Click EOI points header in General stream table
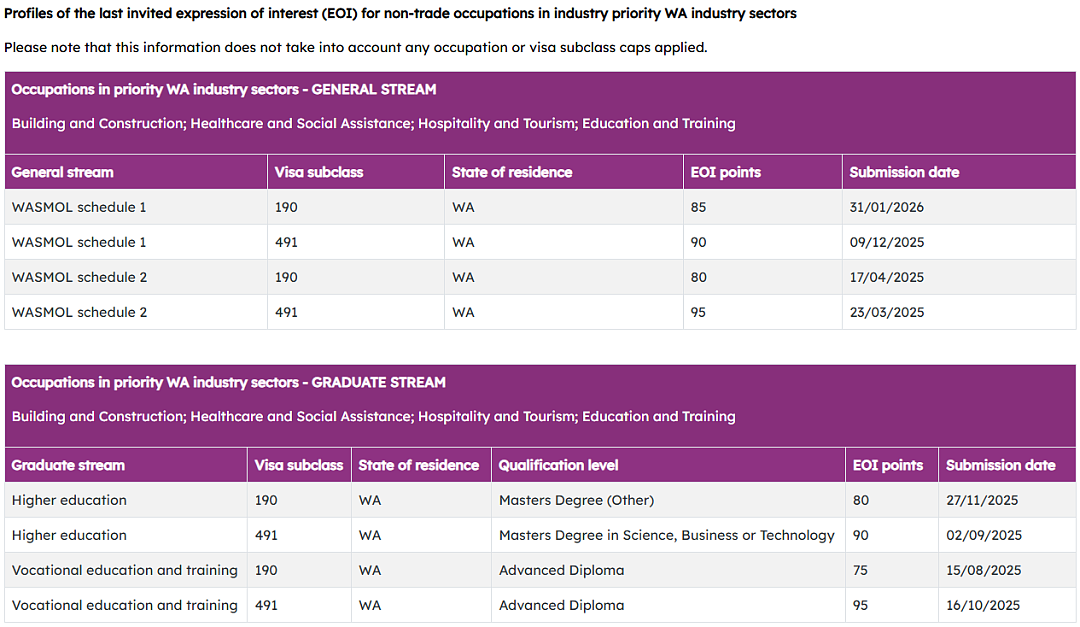 [762, 172]
